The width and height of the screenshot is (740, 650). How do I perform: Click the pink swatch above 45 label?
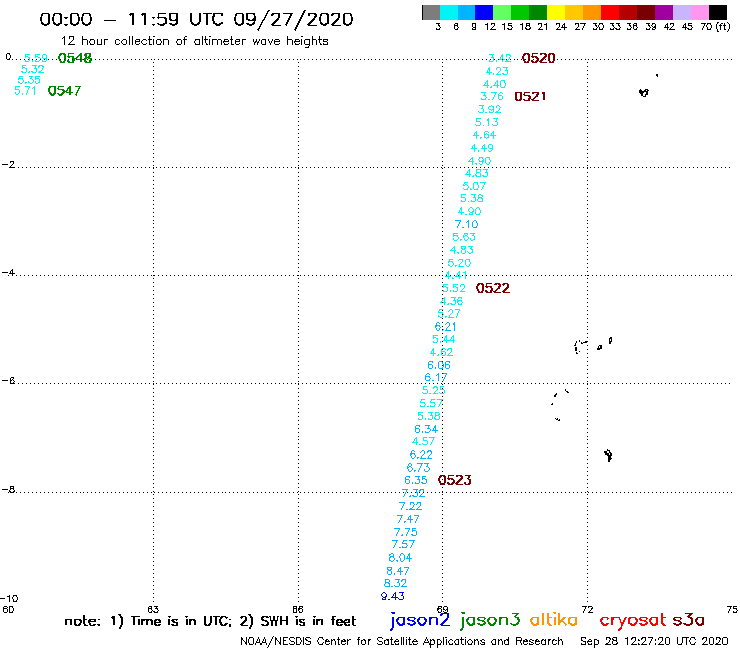[699, 12]
